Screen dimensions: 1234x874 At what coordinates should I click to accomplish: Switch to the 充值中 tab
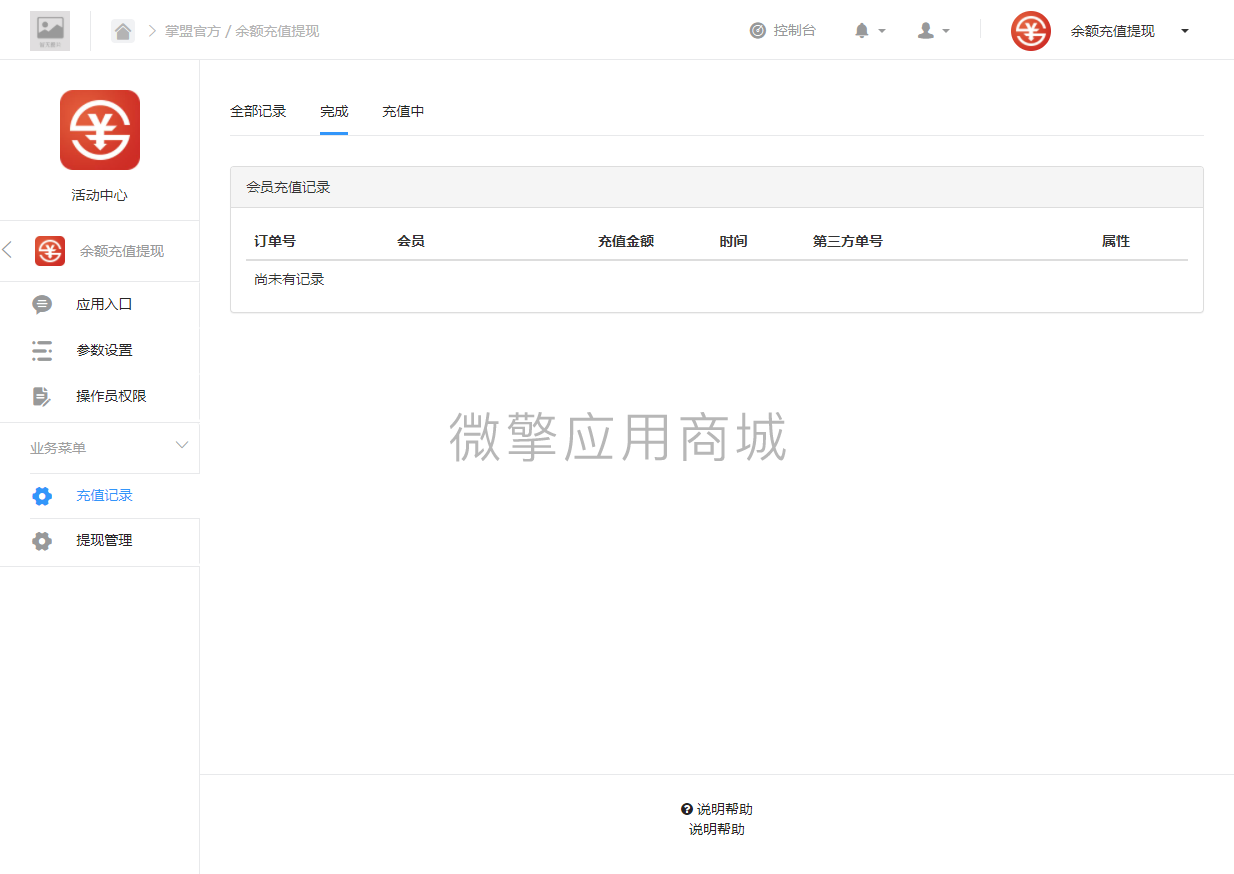[x=403, y=111]
